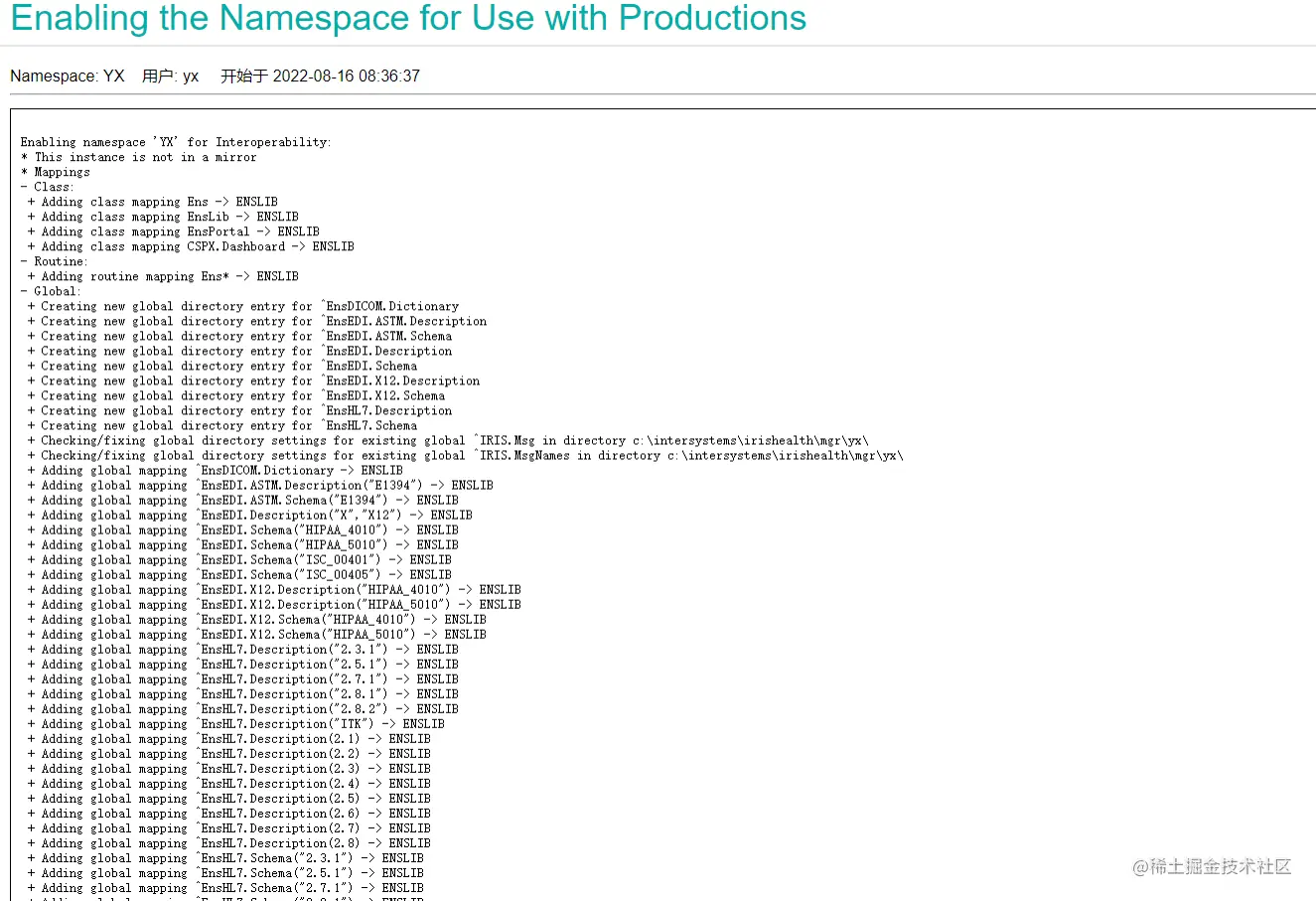The image size is (1316, 901).
Task: Select global mapping ^EnsEDI.Description("X","X12") line
Action: (250, 515)
